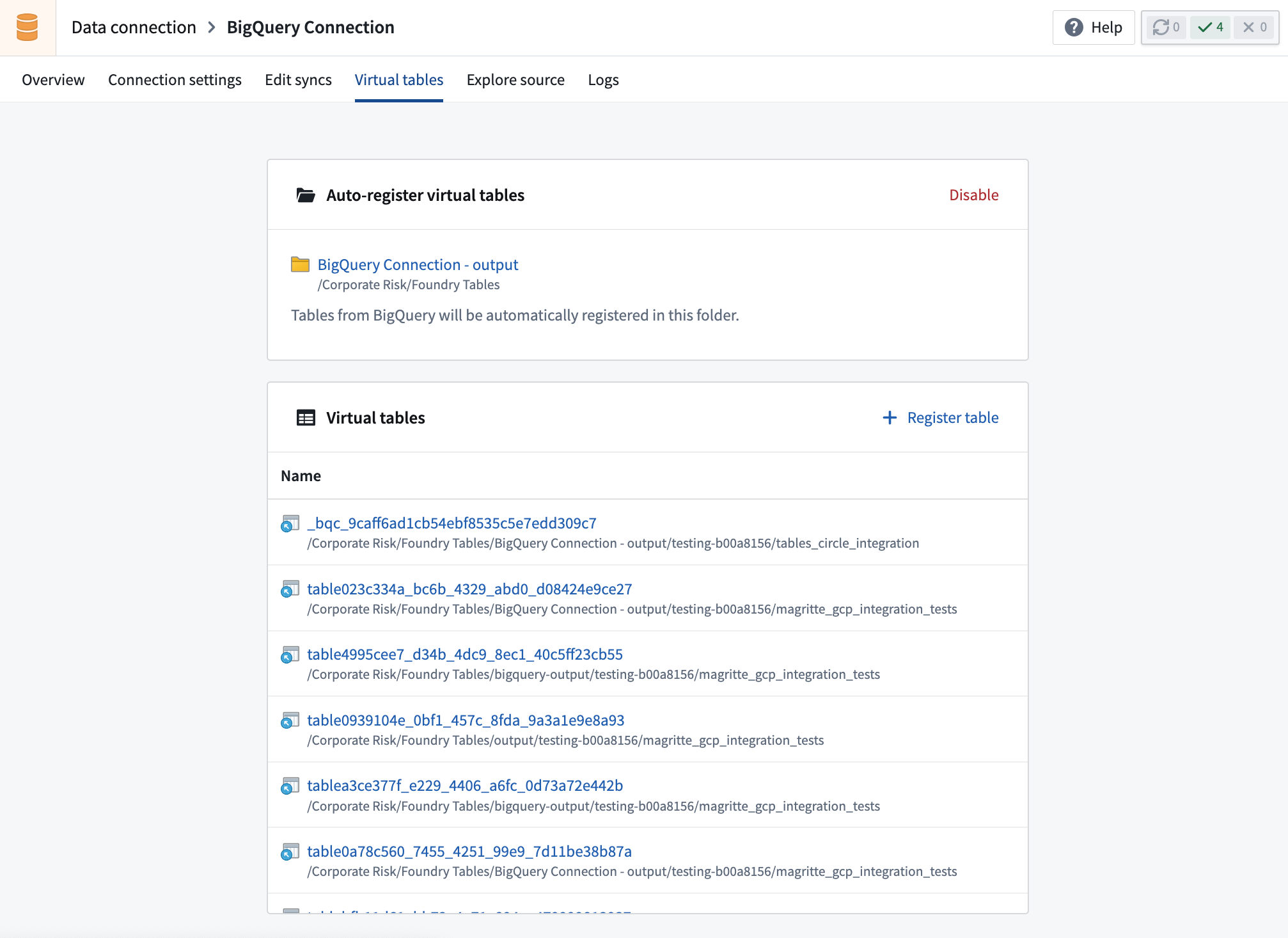Screen dimensions: 1288x938
Task: Click the Virtual tables section heading
Action: [375, 418]
